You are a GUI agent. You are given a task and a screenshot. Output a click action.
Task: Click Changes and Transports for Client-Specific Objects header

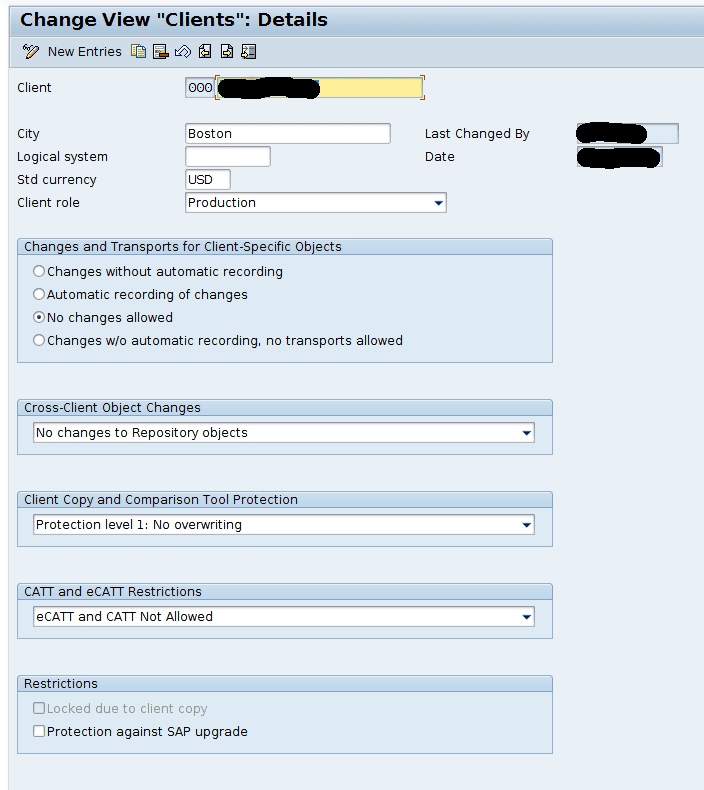pyautogui.click(x=285, y=247)
